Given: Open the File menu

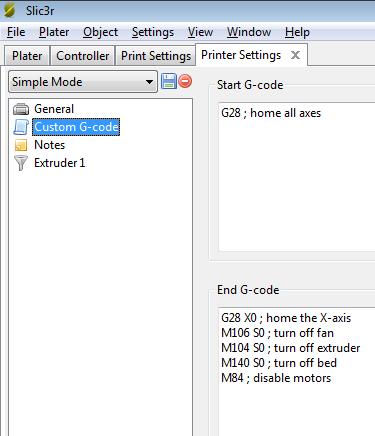Looking at the screenshot, I should click(16, 32).
